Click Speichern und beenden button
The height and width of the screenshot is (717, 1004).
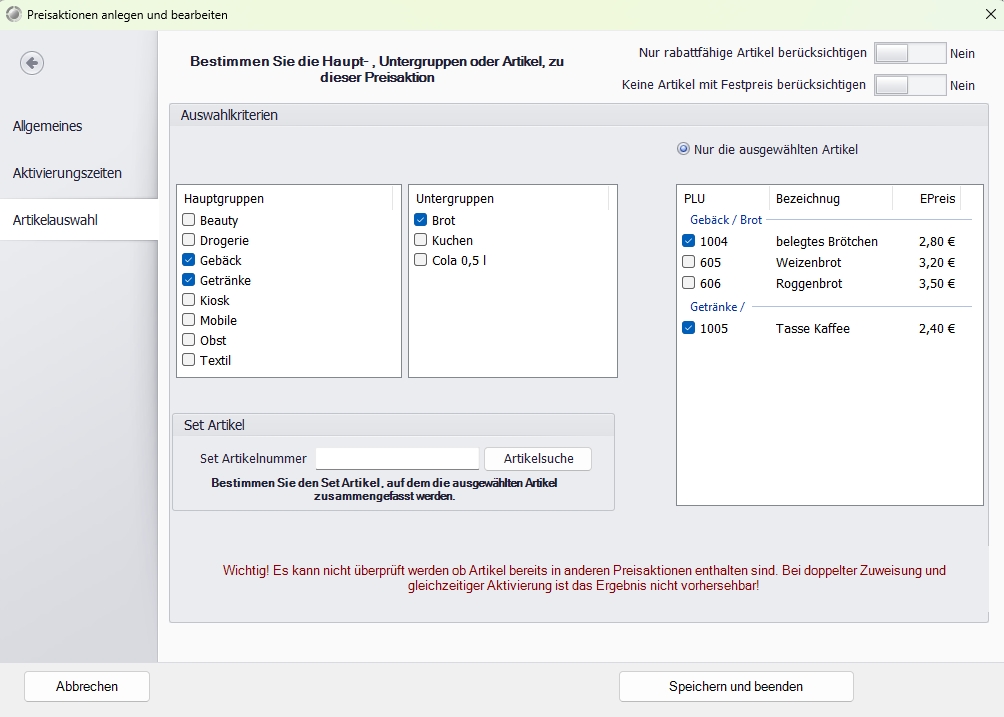(x=736, y=687)
